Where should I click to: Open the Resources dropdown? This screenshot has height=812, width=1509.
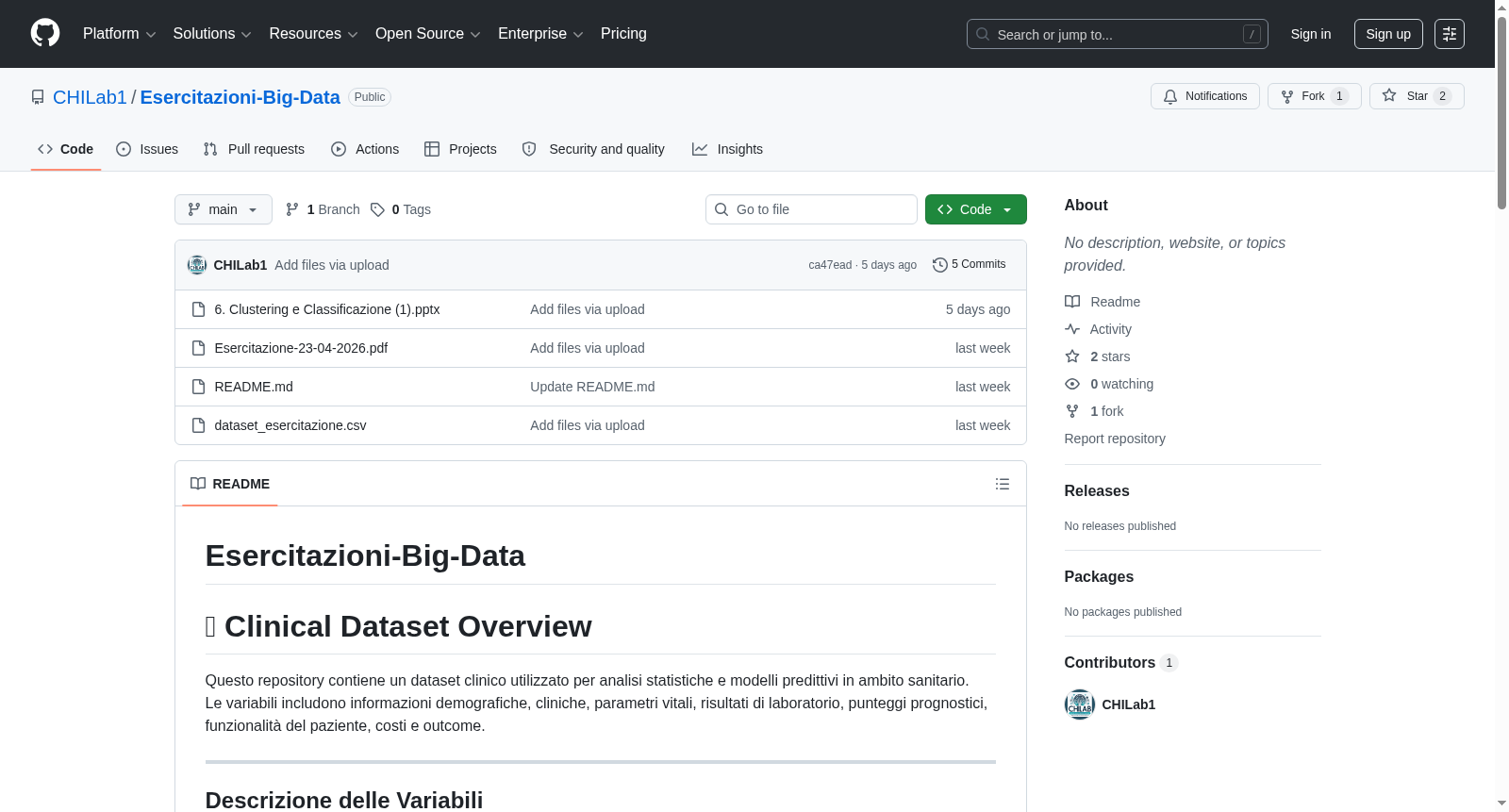pyautogui.click(x=313, y=34)
